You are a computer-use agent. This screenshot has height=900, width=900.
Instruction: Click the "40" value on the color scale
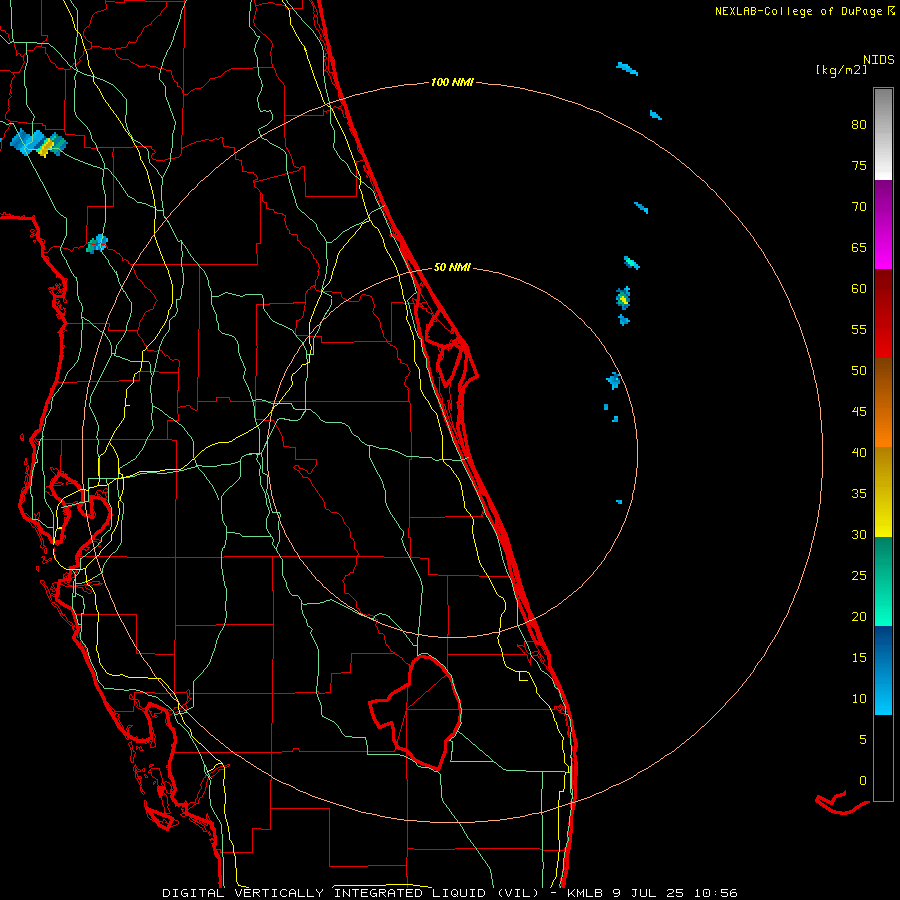click(x=859, y=452)
